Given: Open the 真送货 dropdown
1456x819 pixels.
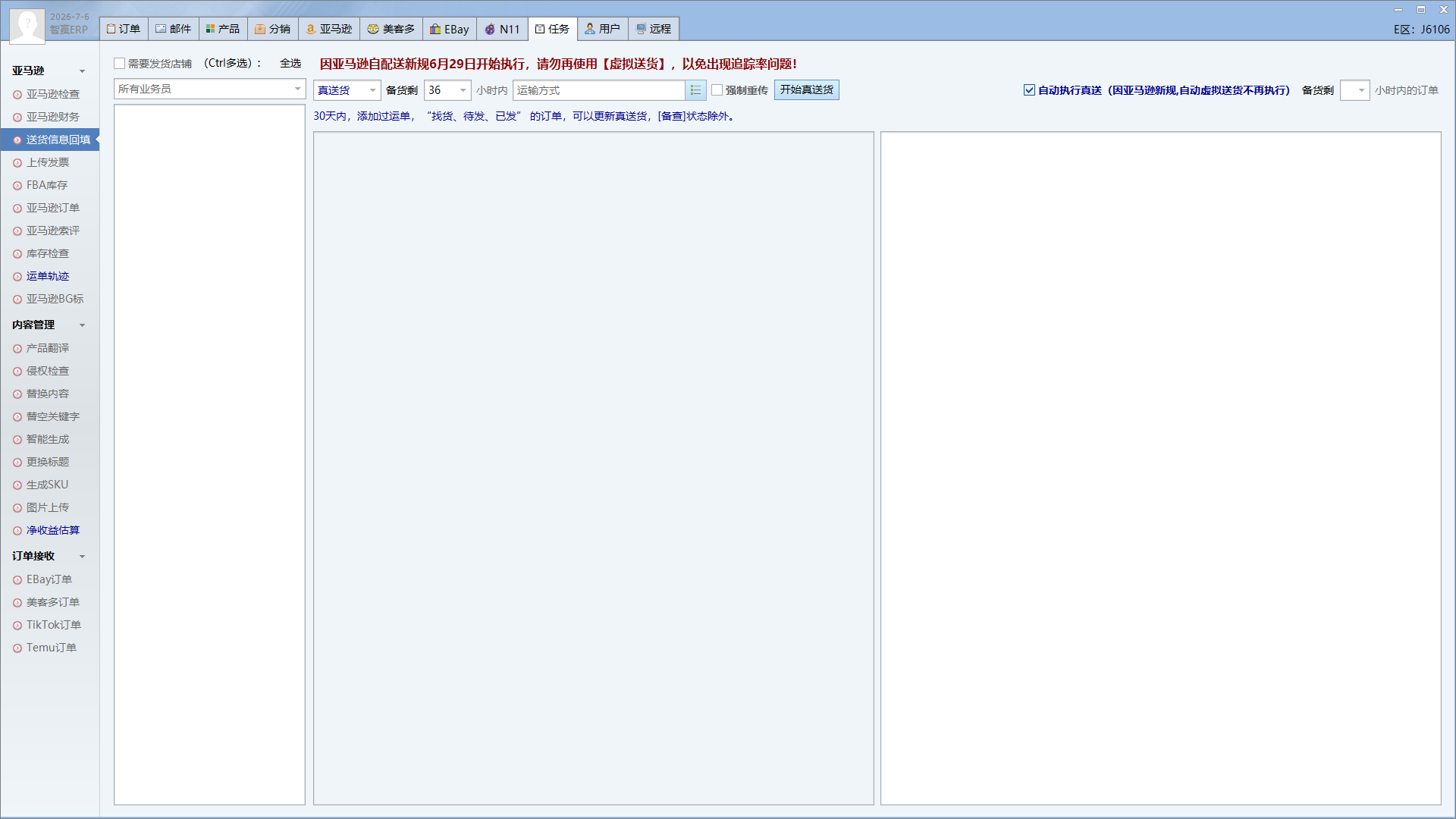Looking at the screenshot, I should tap(347, 90).
